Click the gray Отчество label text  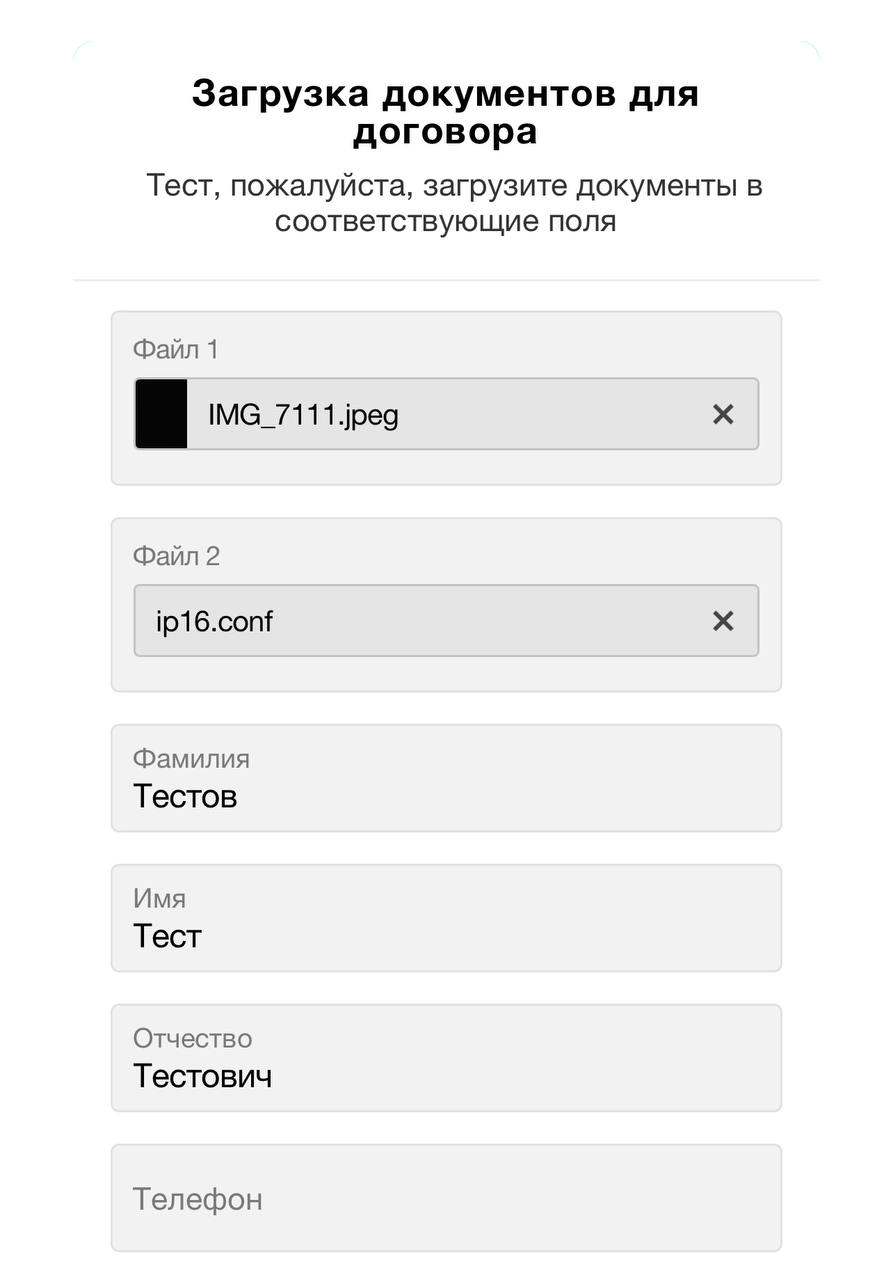point(192,1039)
